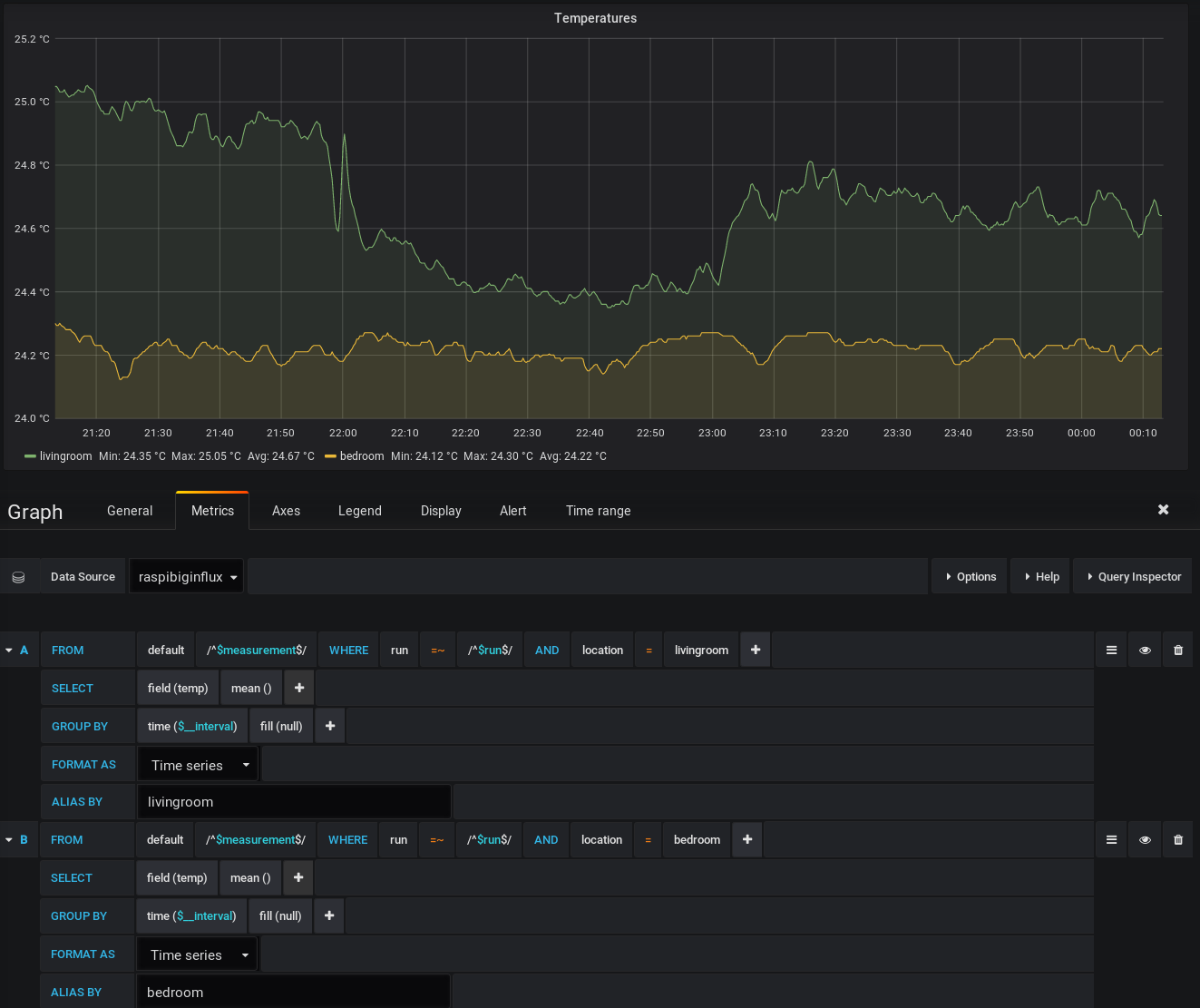Open raspibiginflux data source dropdown
Screen dimensions: 1200x1008
click(x=187, y=576)
